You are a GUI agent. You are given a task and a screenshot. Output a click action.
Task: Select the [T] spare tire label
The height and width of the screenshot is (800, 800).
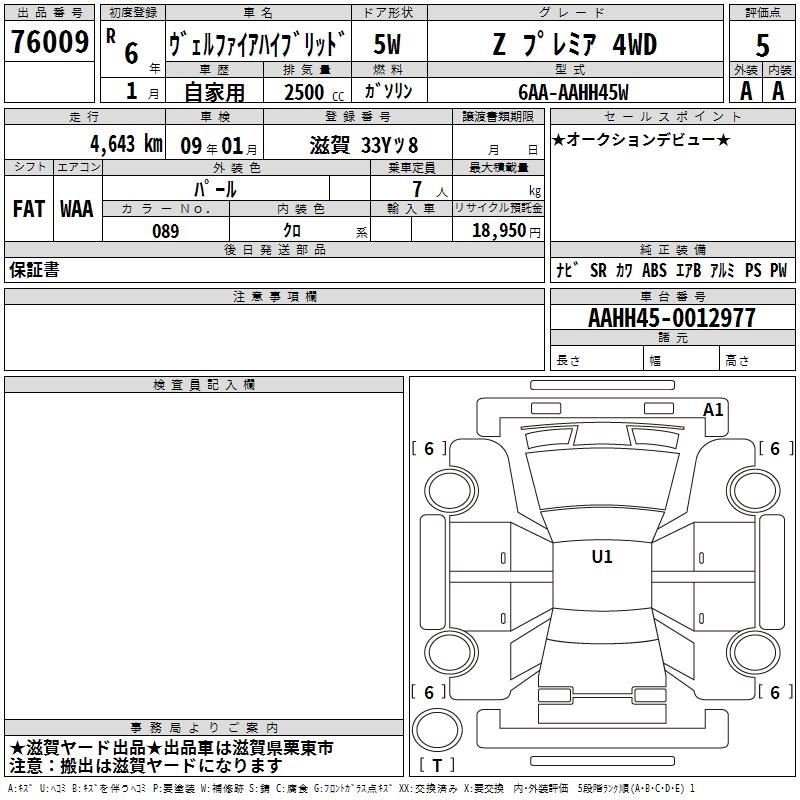click(437, 765)
